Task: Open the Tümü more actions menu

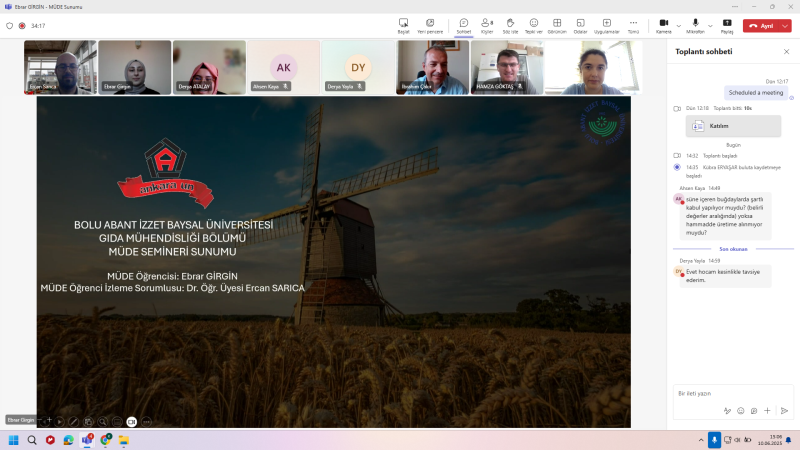Action: point(633,26)
